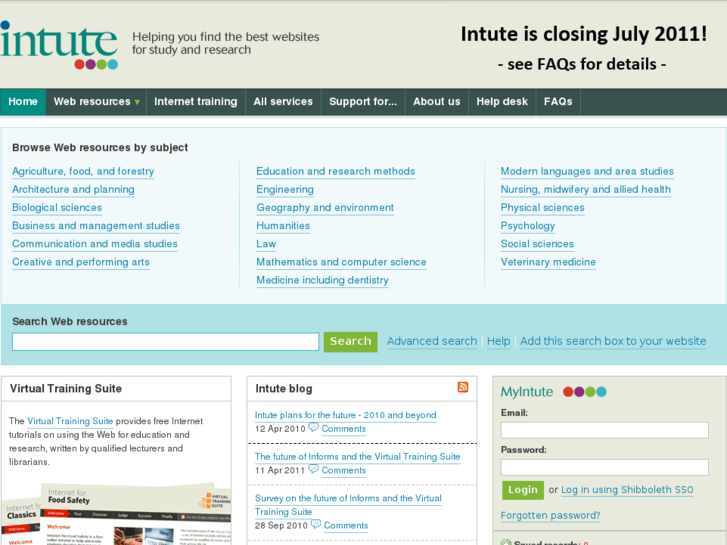The width and height of the screenshot is (727, 545).
Task: Focus the MyIntute Email field
Action: tap(605, 430)
